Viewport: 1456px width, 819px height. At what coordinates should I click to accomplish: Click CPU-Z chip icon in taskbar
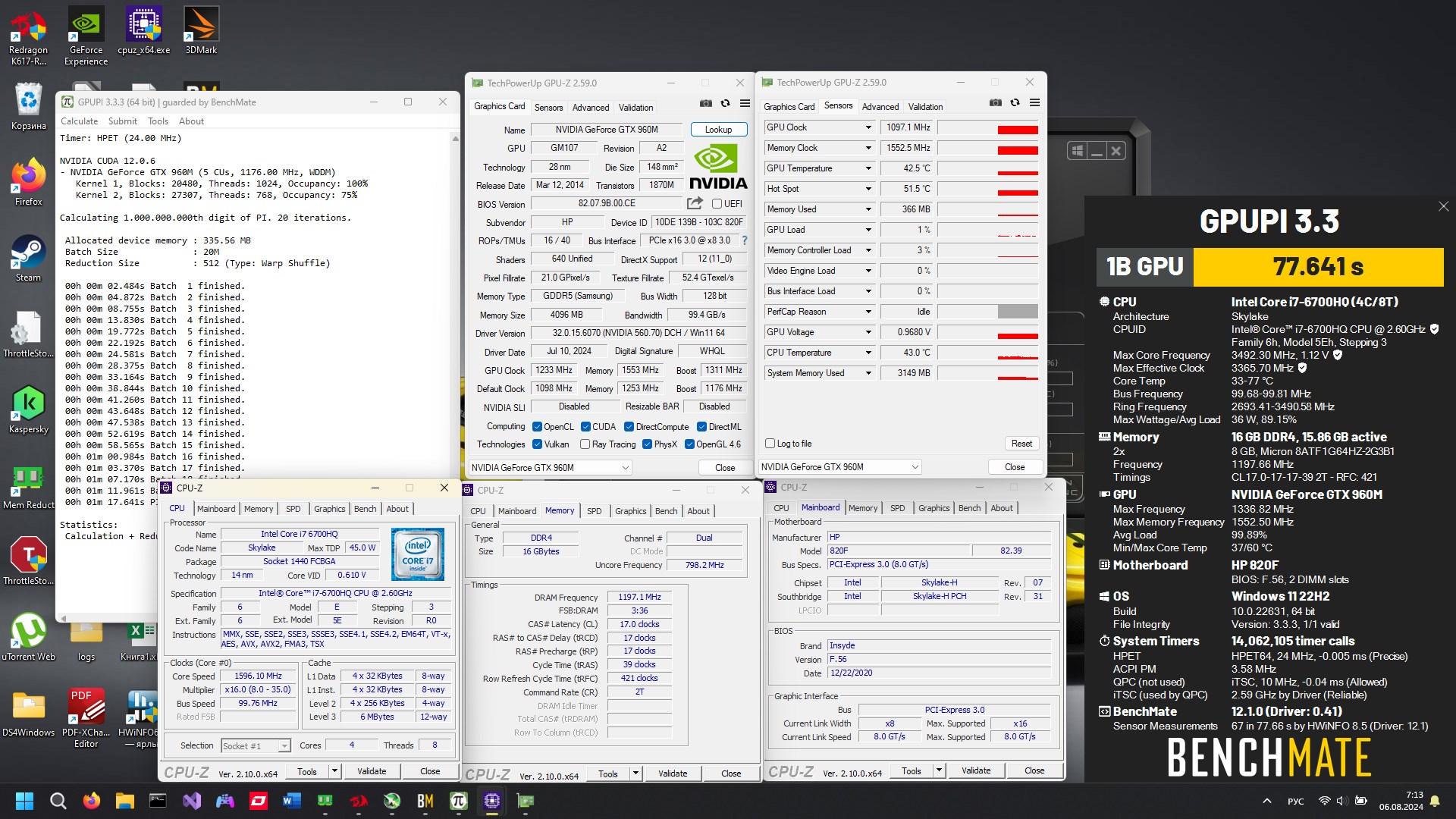coord(492,801)
